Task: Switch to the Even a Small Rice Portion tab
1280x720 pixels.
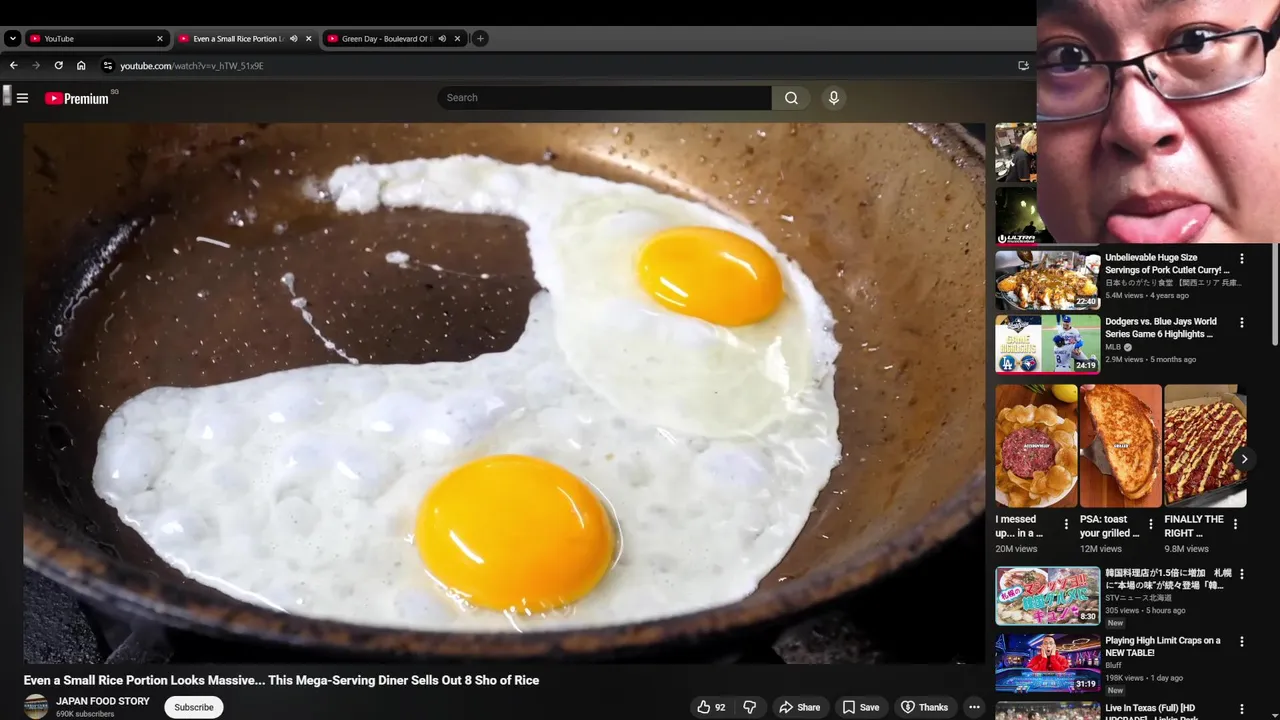Action: 238,39
